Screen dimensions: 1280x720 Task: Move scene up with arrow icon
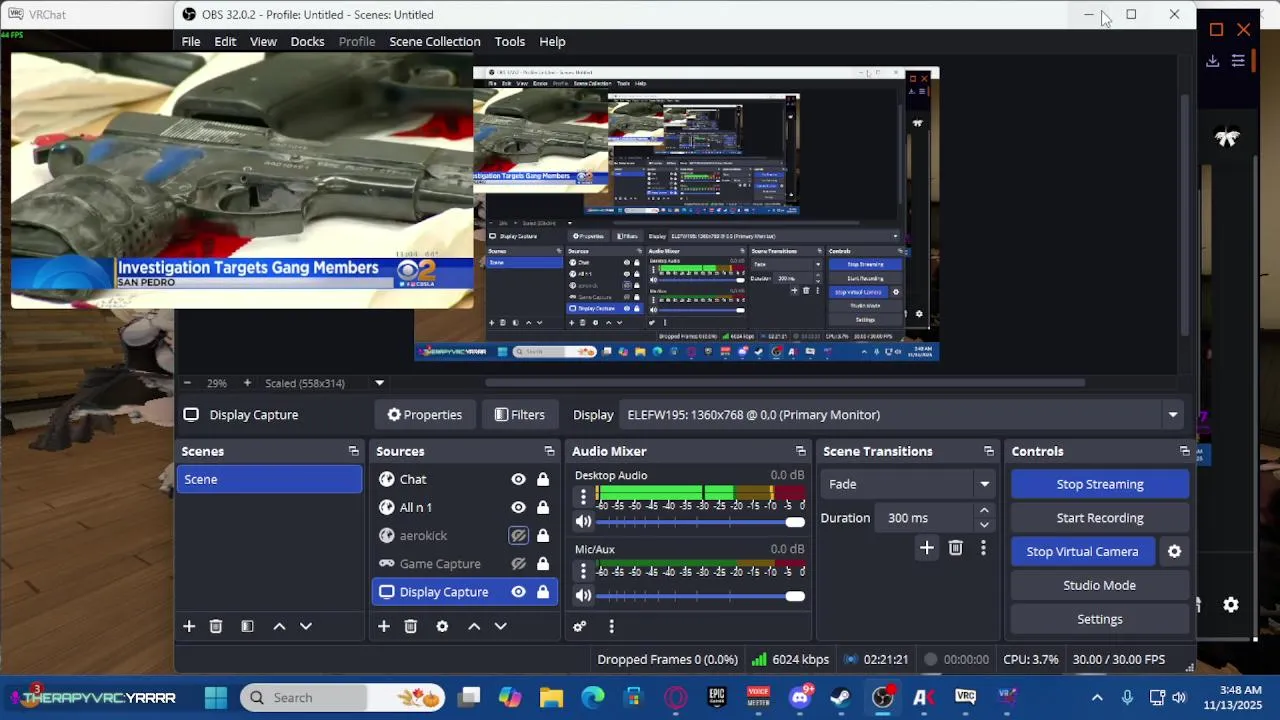(279, 626)
